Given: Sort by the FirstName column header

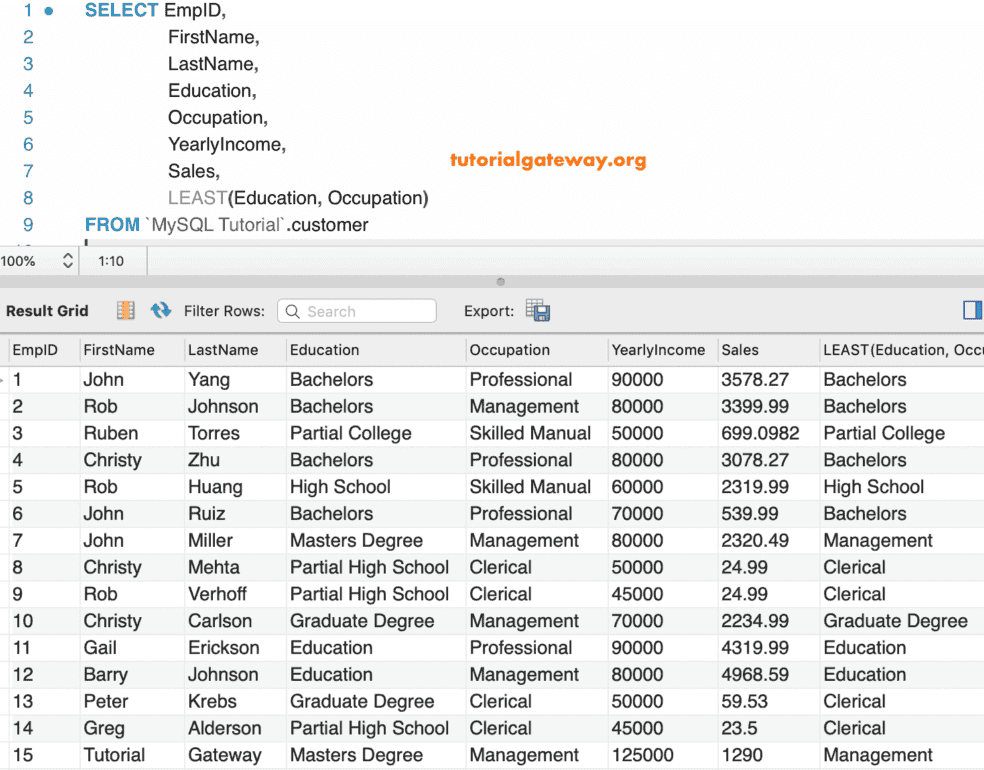Looking at the screenshot, I should tap(119, 350).
